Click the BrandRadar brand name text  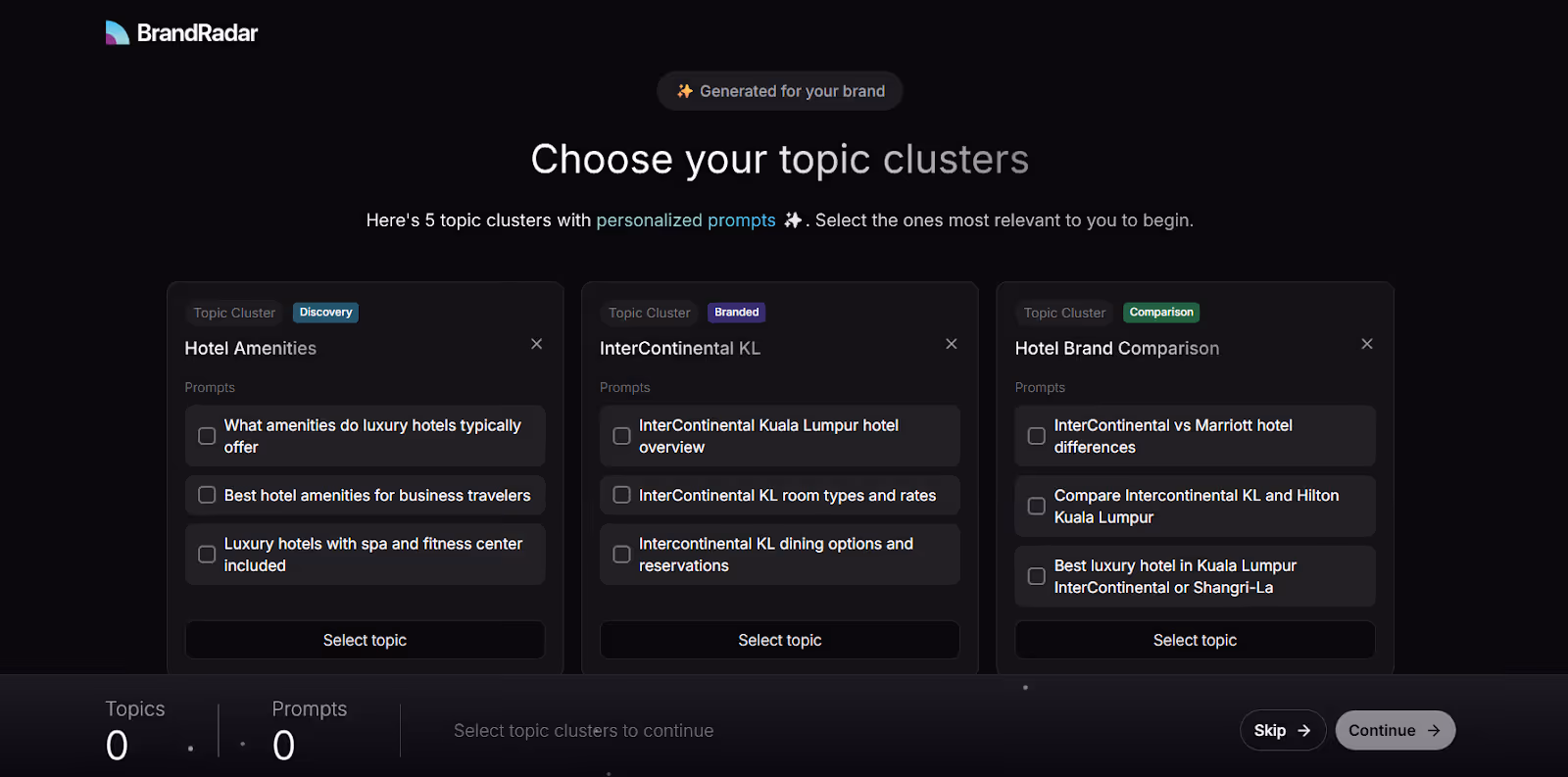point(197,33)
